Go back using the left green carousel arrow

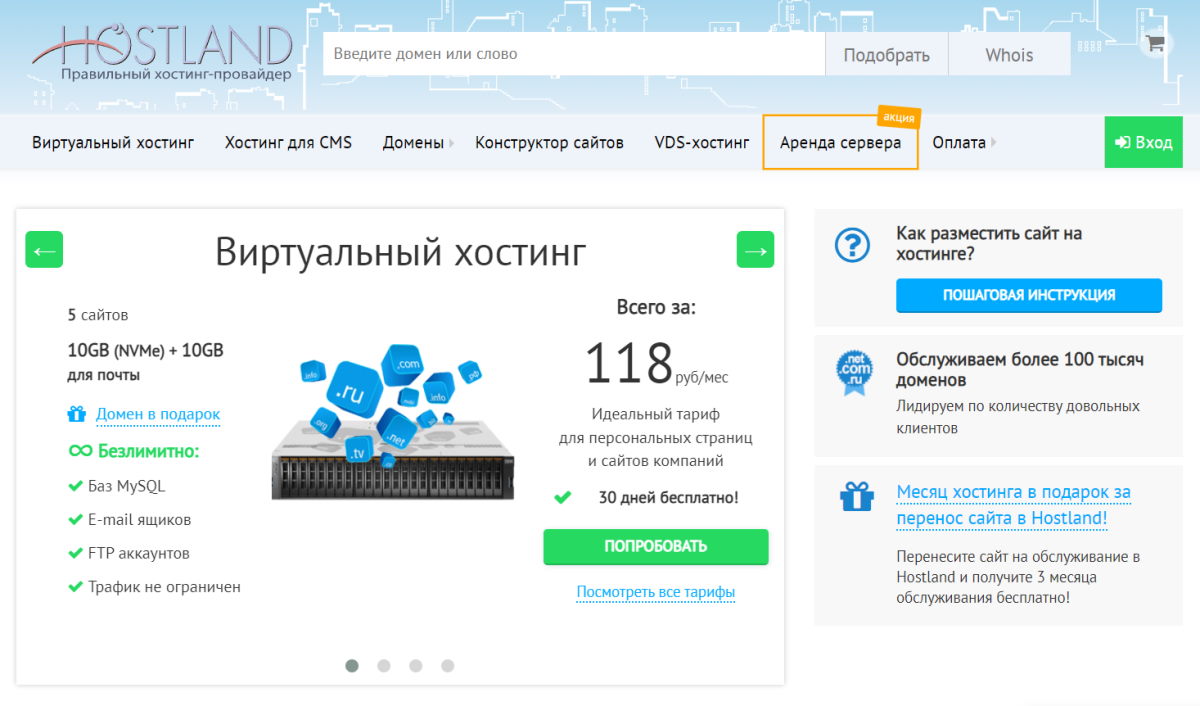pyautogui.click(x=44, y=249)
